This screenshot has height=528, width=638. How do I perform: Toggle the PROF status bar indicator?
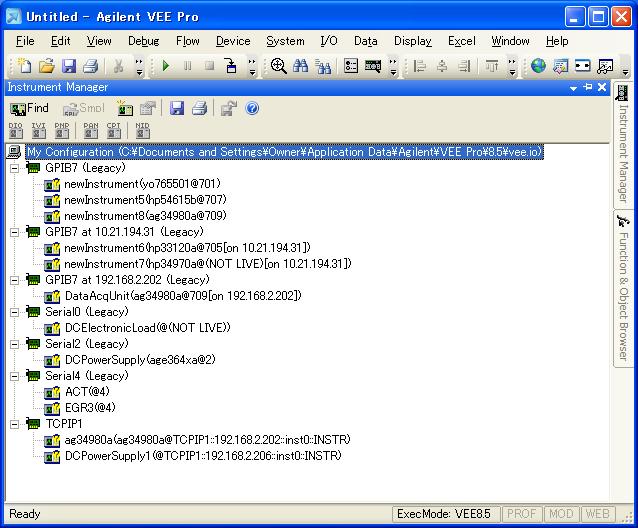522,514
